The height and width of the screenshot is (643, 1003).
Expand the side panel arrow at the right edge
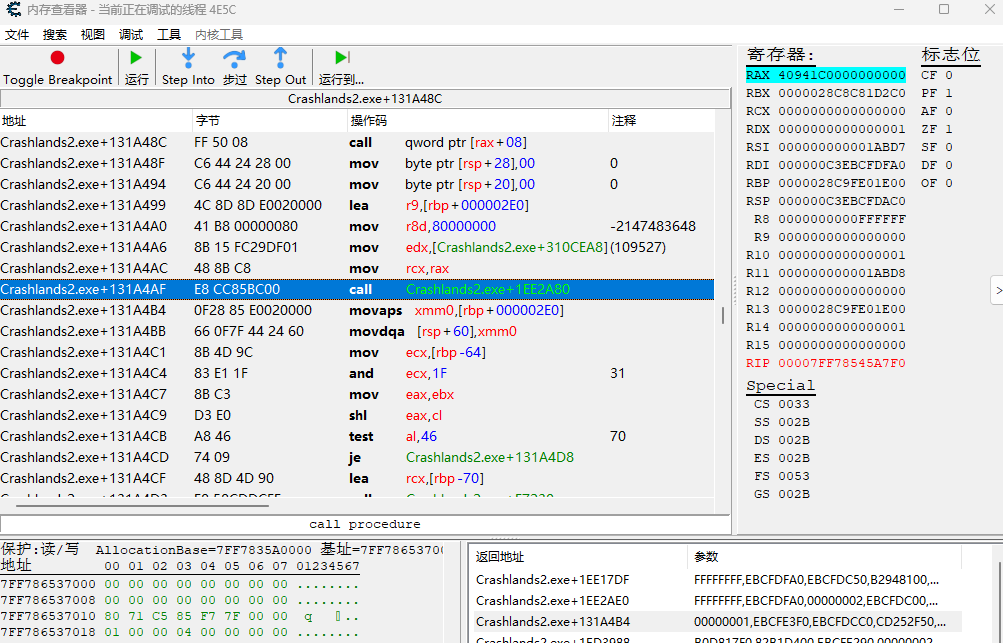point(997,290)
